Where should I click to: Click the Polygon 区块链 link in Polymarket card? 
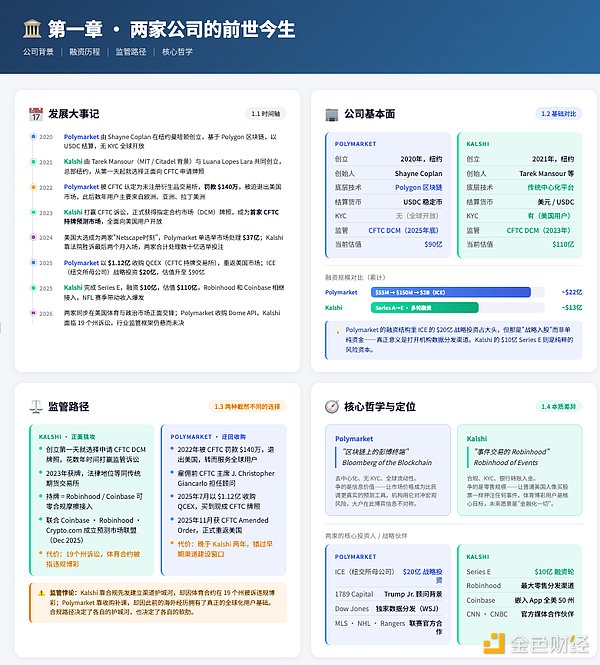coord(421,187)
